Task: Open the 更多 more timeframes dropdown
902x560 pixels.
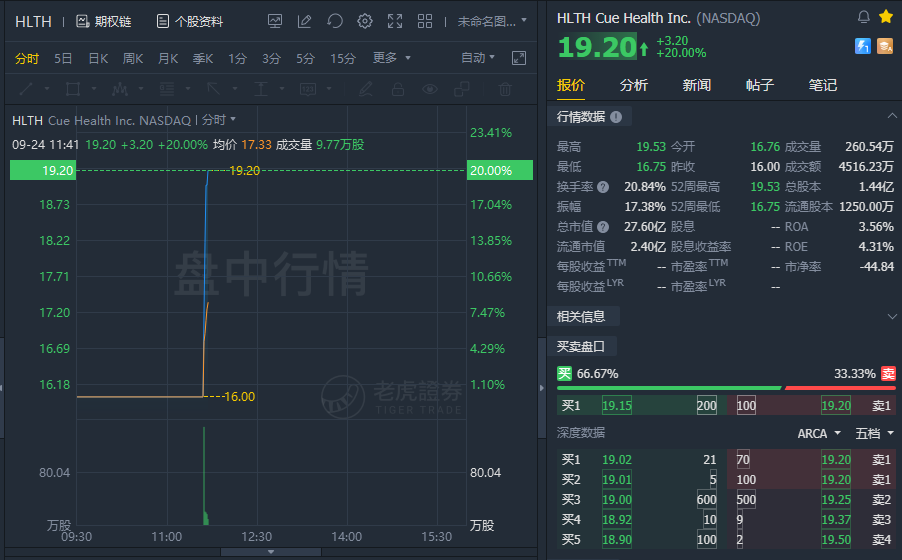Action: coord(391,58)
